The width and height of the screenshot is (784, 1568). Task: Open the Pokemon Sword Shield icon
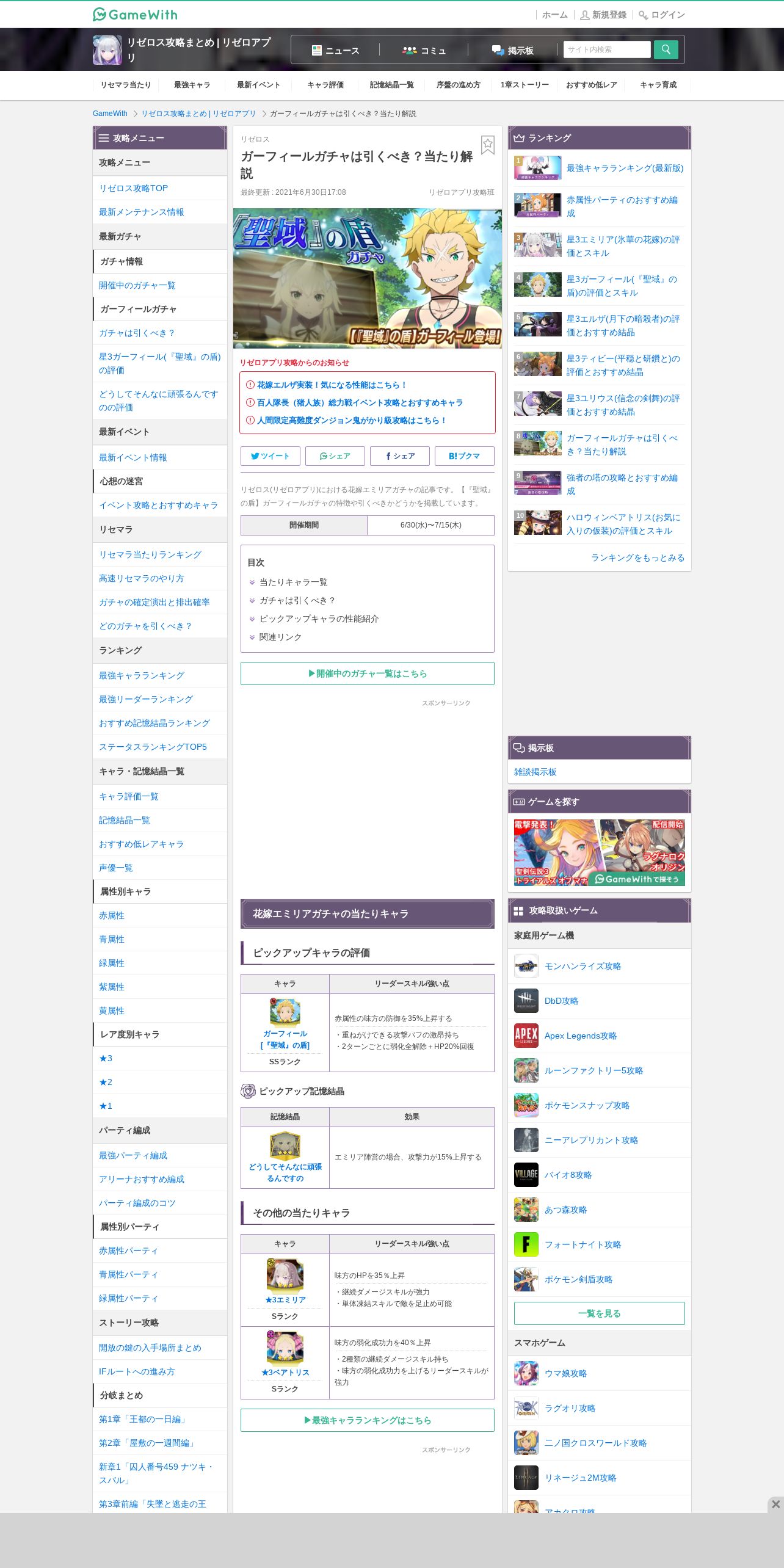click(526, 1279)
